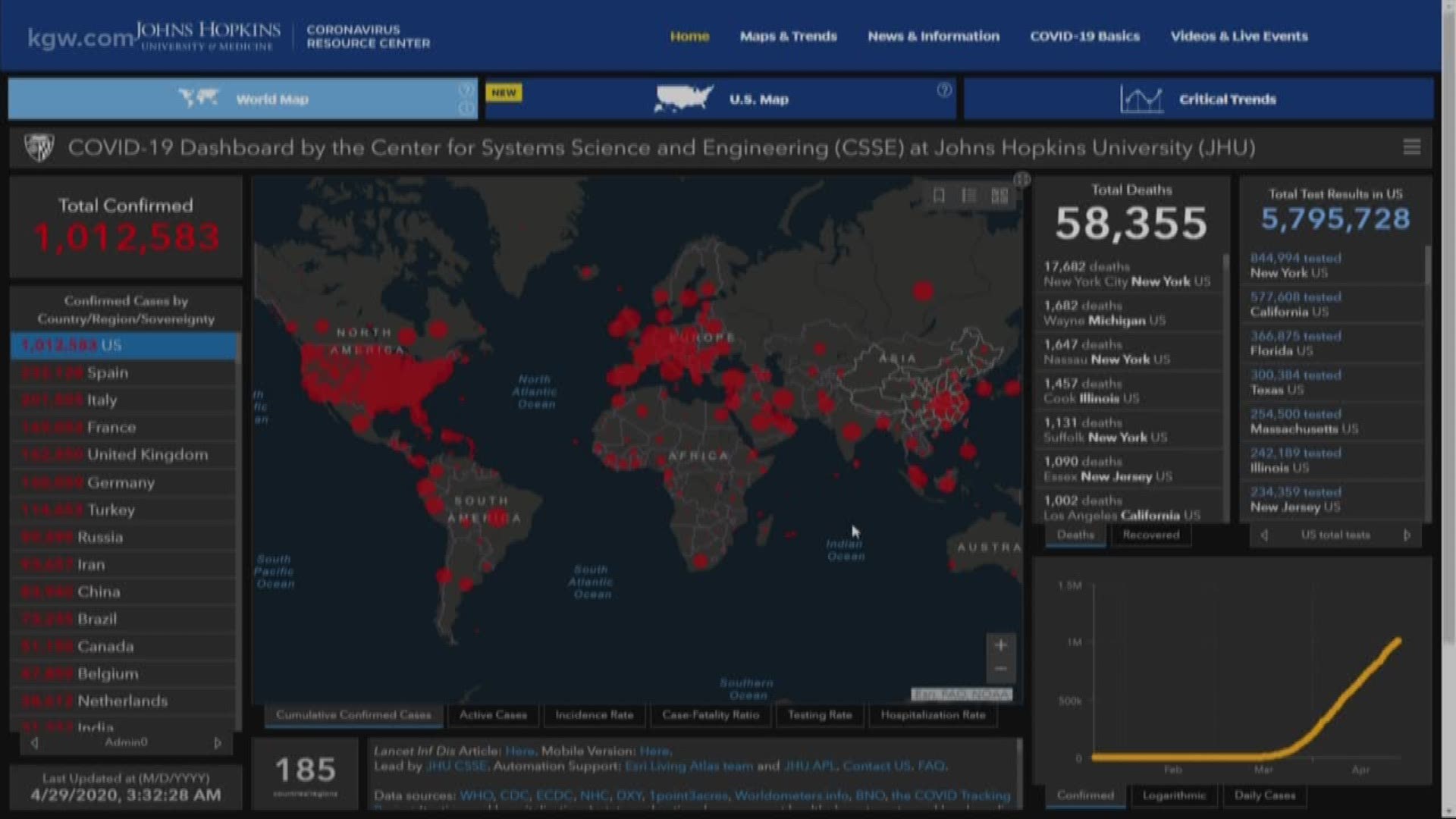Open the Critical Trends tab
The height and width of the screenshot is (819, 1456).
click(1198, 99)
